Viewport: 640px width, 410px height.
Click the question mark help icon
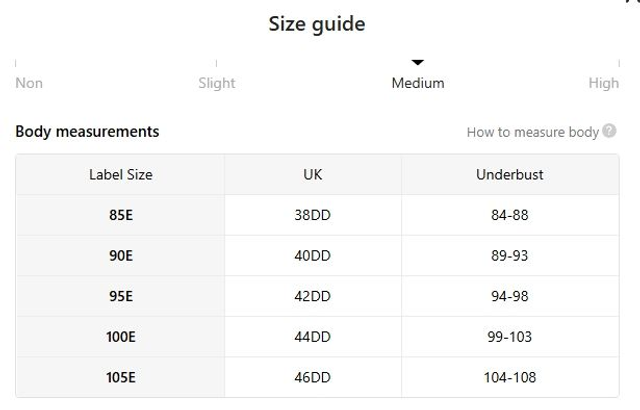pyautogui.click(x=610, y=131)
